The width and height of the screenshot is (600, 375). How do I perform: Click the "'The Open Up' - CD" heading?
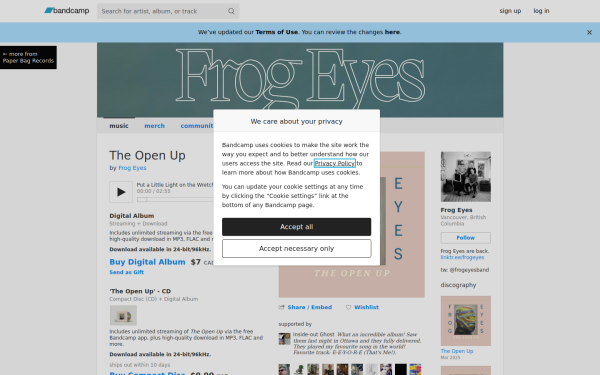point(140,291)
